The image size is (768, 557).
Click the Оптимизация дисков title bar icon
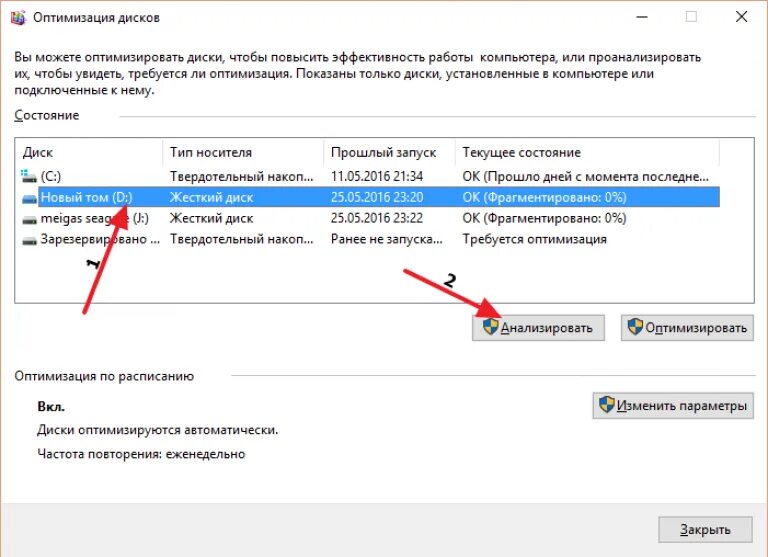pyautogui.click(x=18, y=18)
